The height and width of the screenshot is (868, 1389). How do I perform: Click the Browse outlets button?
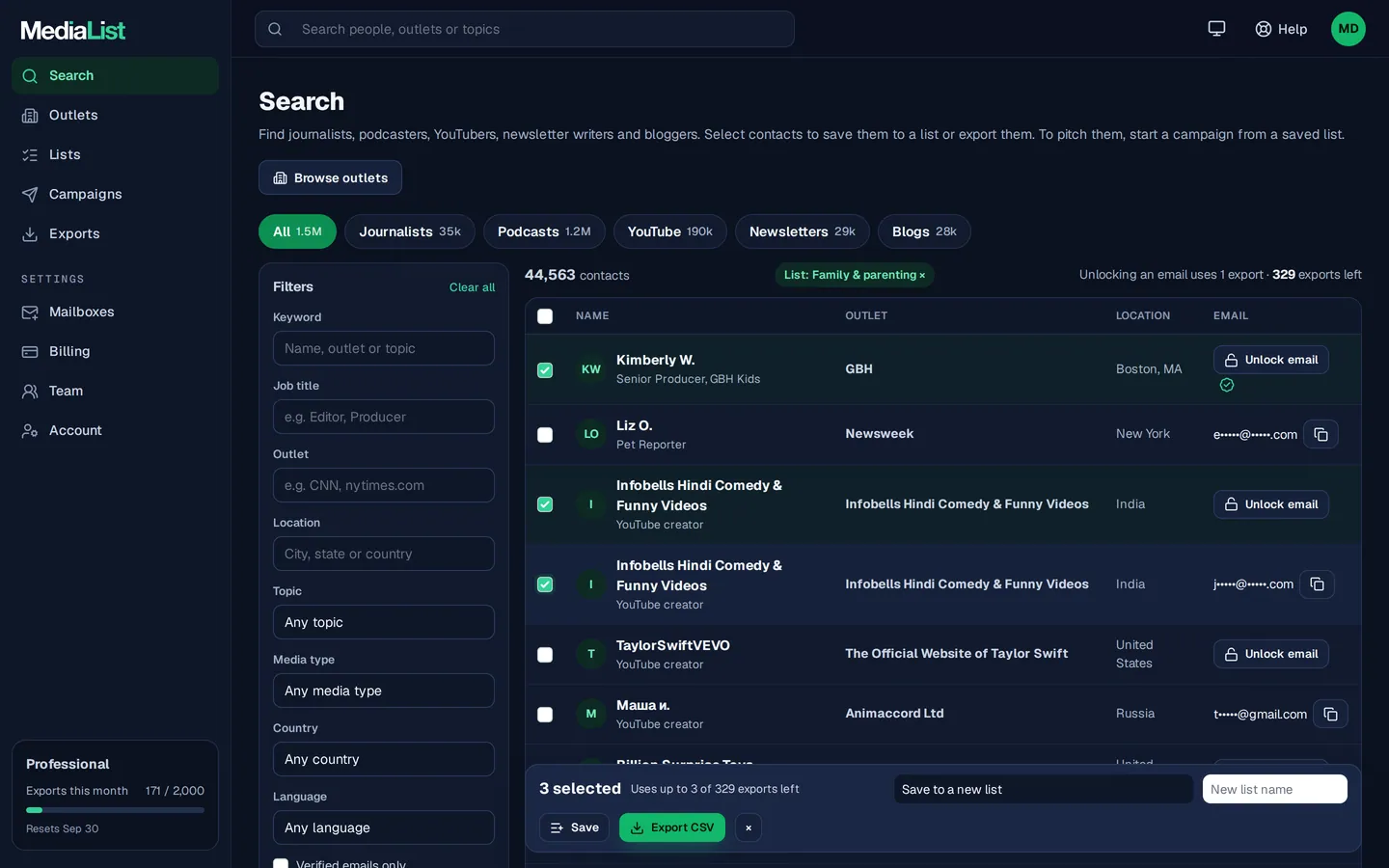(x=330, y=177)
